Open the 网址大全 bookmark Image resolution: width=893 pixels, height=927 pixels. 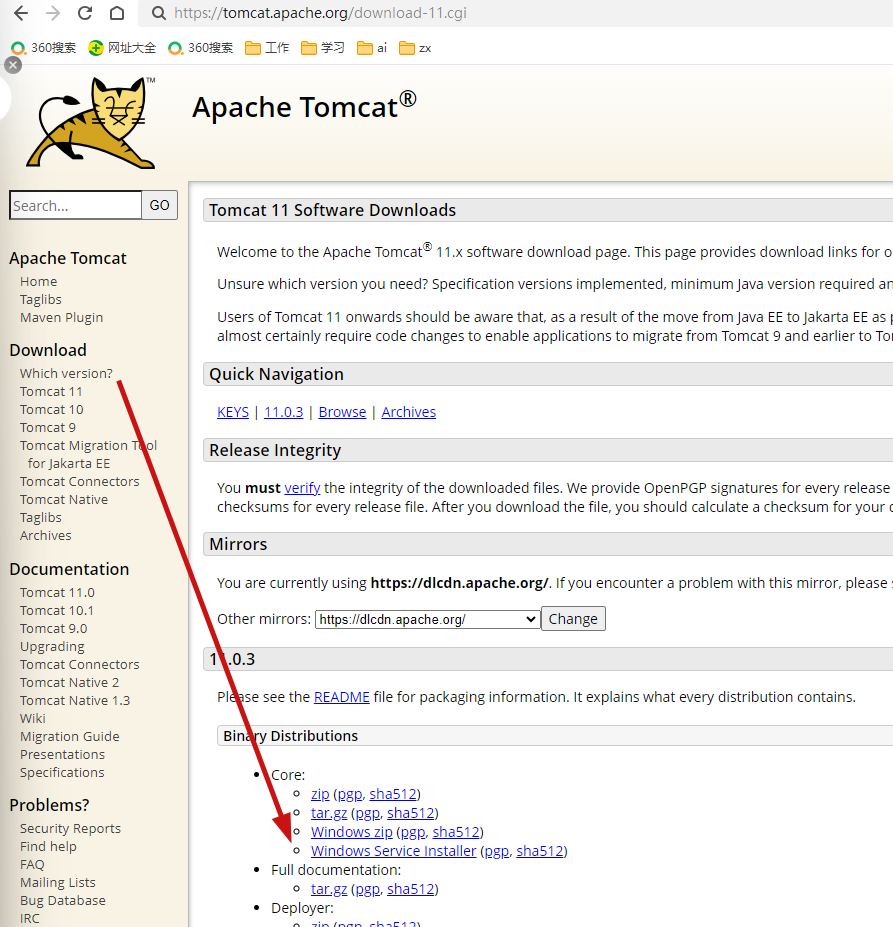pyautogui.click(x=122, y=48)
